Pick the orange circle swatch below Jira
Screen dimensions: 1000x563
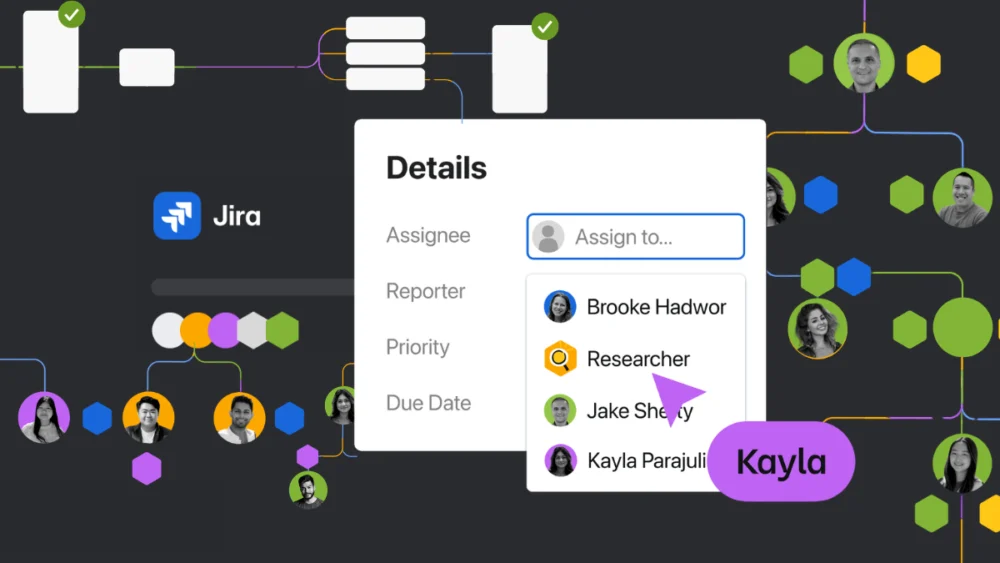click(x=196, y=330)
